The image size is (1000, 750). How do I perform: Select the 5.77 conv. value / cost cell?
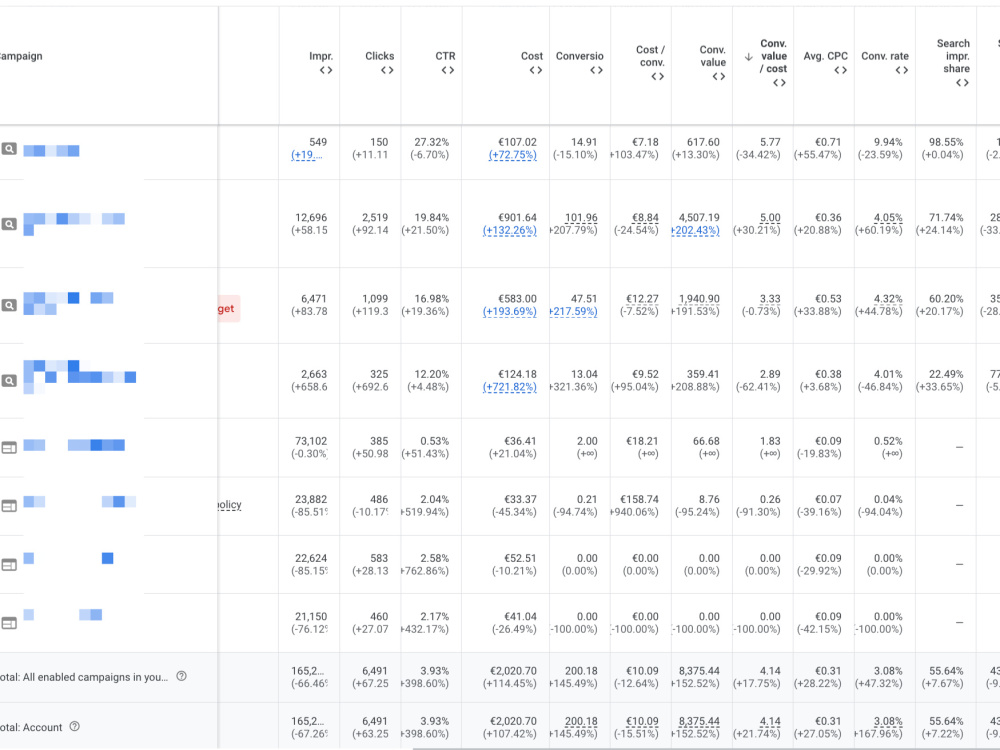(770, 142)
